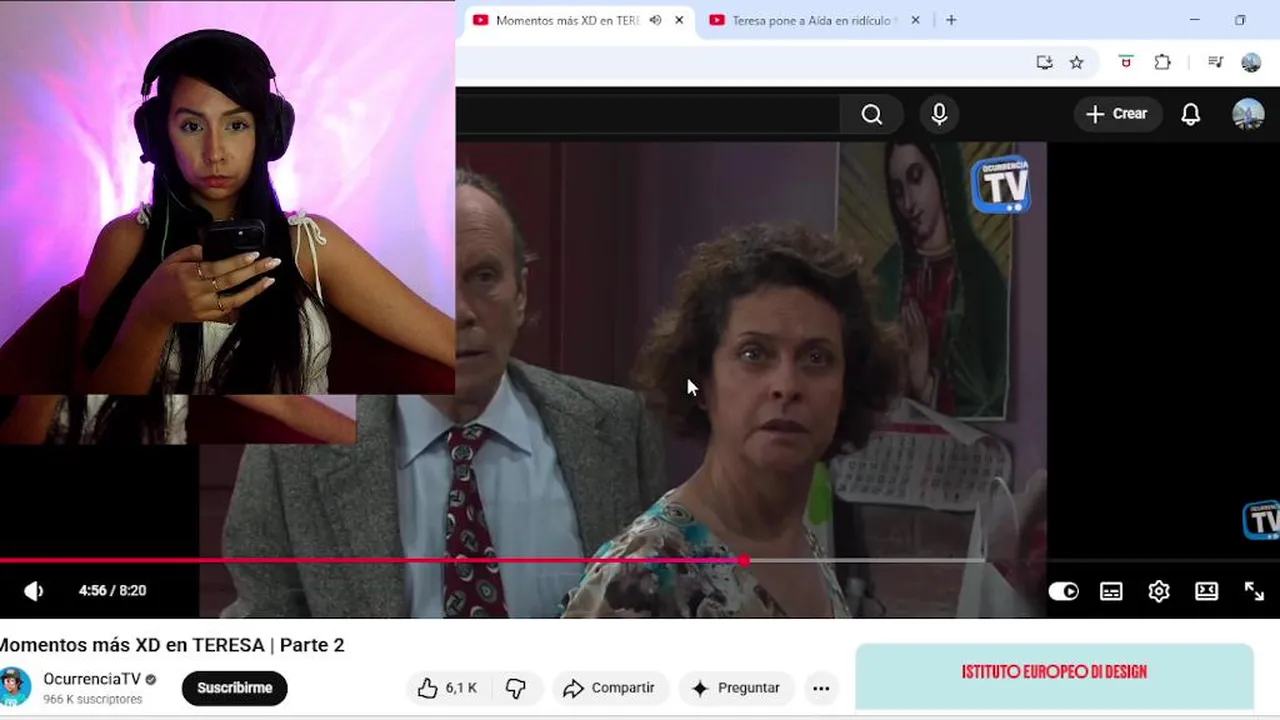Open the more actions three-dot menu
The width and height of the screenshot is (1280, 720).
click(821, 688)
